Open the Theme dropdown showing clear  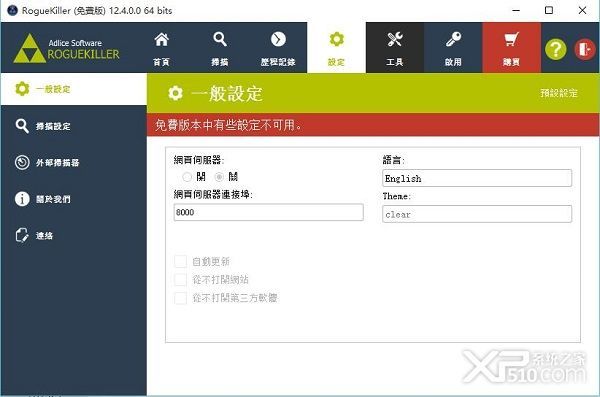click(x=477, y=214)
